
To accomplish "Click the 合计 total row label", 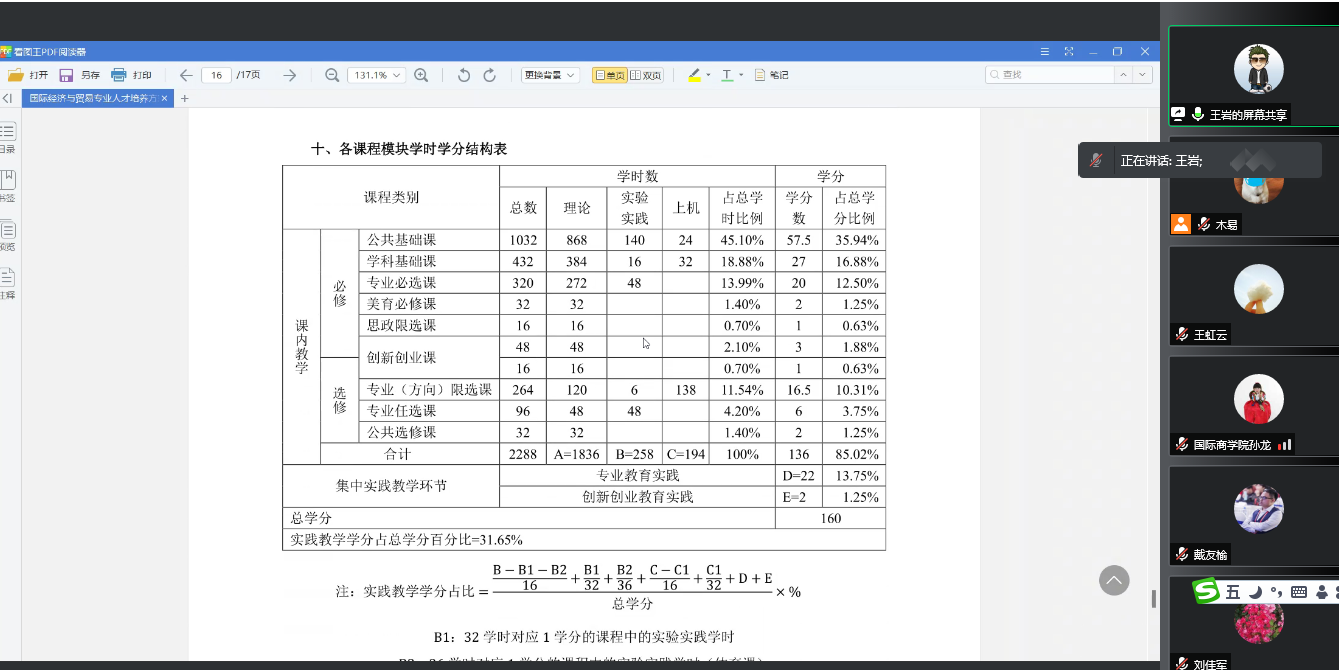I will pos(398,454).
